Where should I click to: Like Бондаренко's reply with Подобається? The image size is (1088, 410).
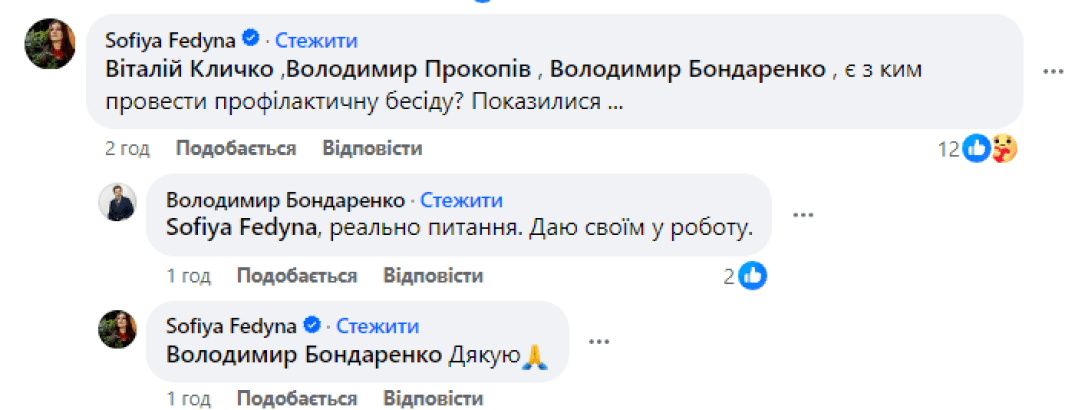point(297,276)
